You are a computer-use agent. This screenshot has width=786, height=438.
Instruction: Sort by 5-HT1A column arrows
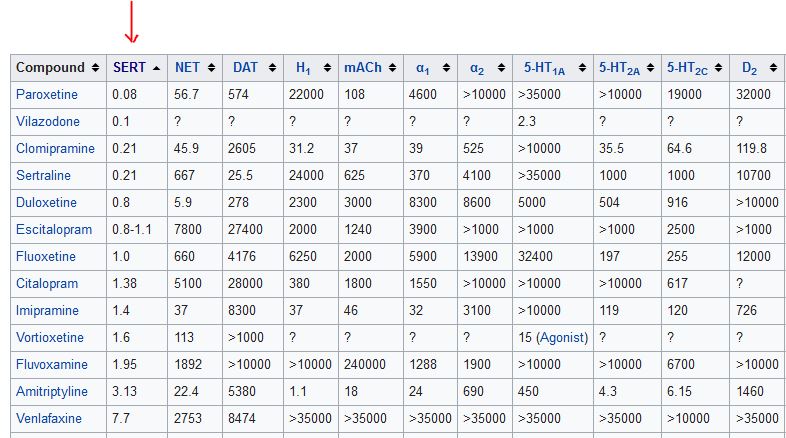pyautogui.click(x=582, y=68)
